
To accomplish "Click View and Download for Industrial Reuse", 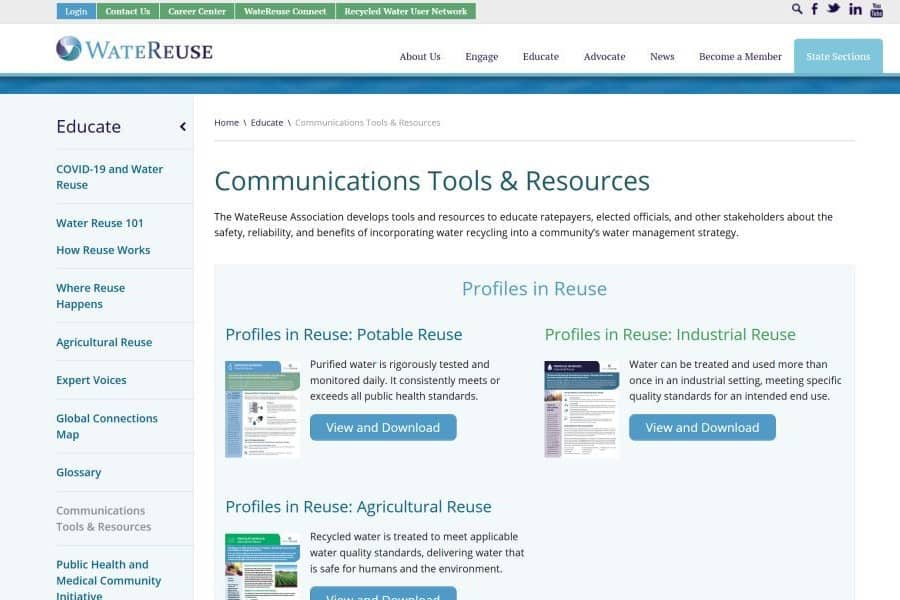I will [x=702, y=427].
